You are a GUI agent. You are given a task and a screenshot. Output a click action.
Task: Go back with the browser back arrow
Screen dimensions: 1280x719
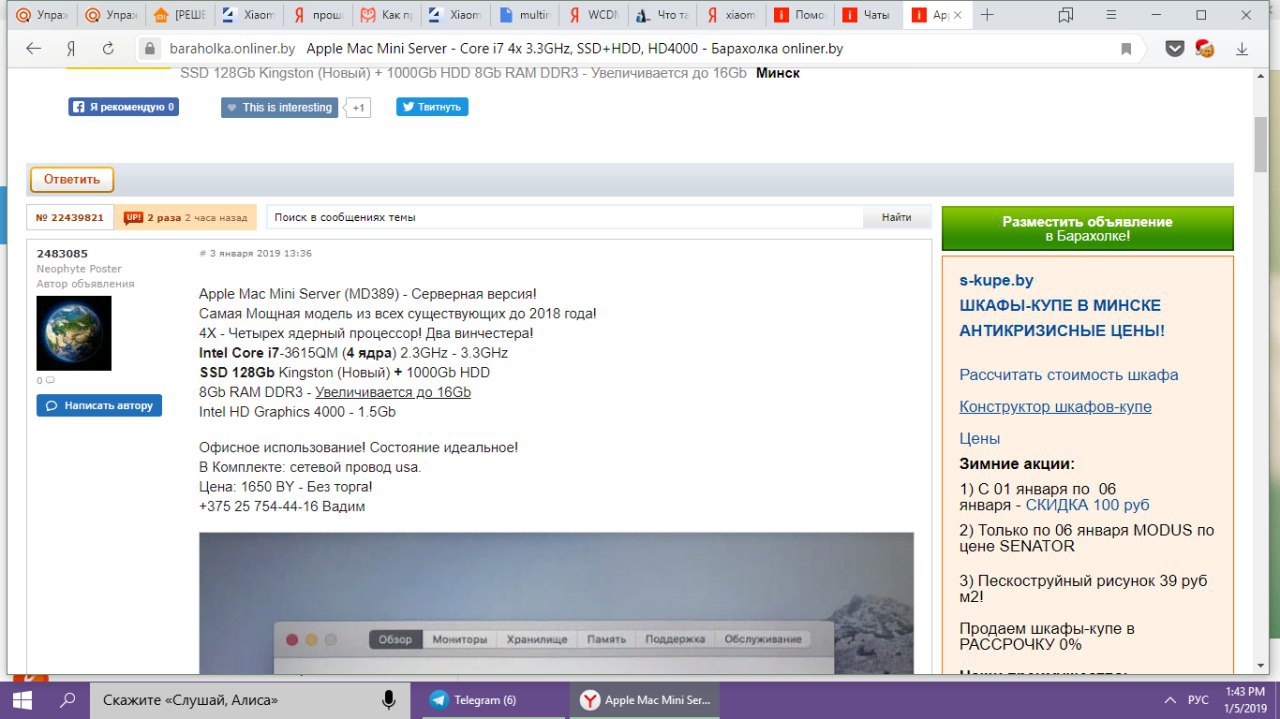click(x=34, y=48)
